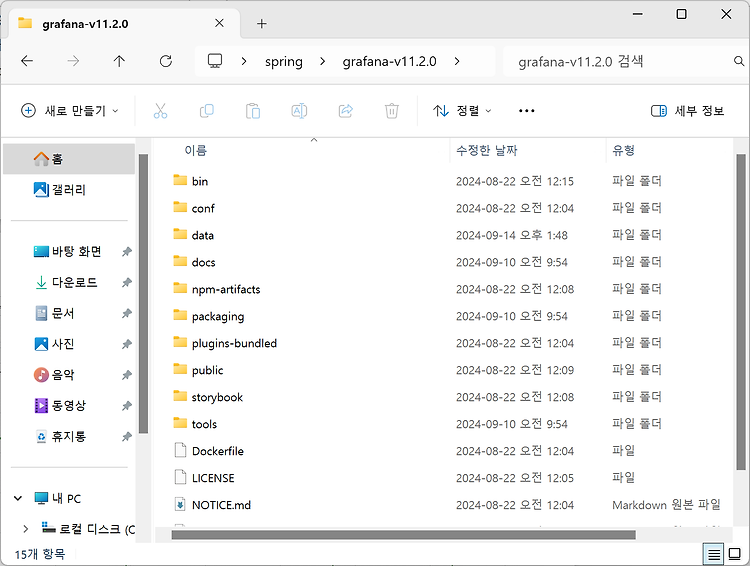The image size is (750, 566).
Task: Close the grafana-v11.2.0 tab
Action: click(x=219, y=23)
